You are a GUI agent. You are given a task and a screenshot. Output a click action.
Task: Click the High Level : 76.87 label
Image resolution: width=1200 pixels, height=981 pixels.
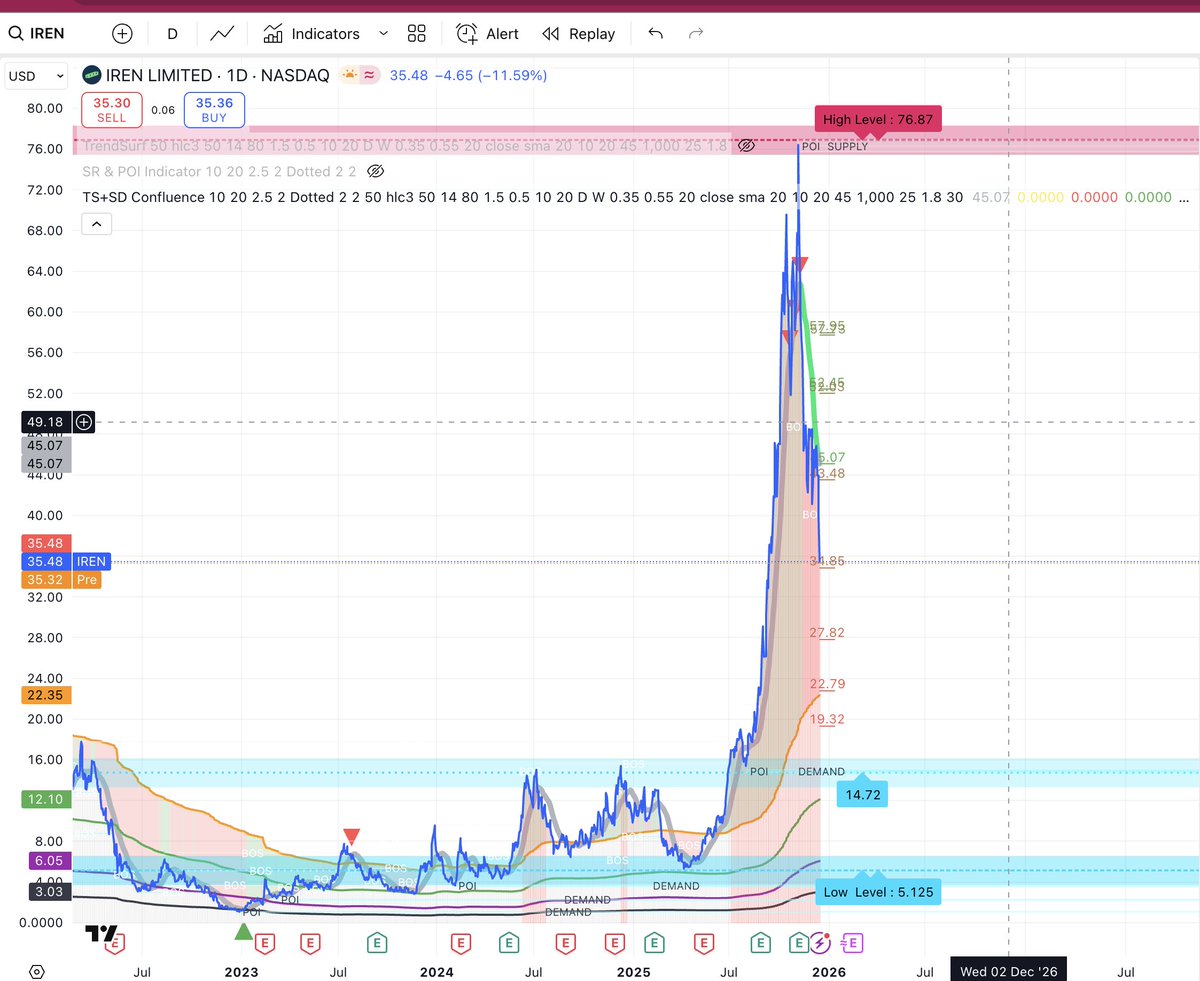pyautogui.click(x=878, y=120)
